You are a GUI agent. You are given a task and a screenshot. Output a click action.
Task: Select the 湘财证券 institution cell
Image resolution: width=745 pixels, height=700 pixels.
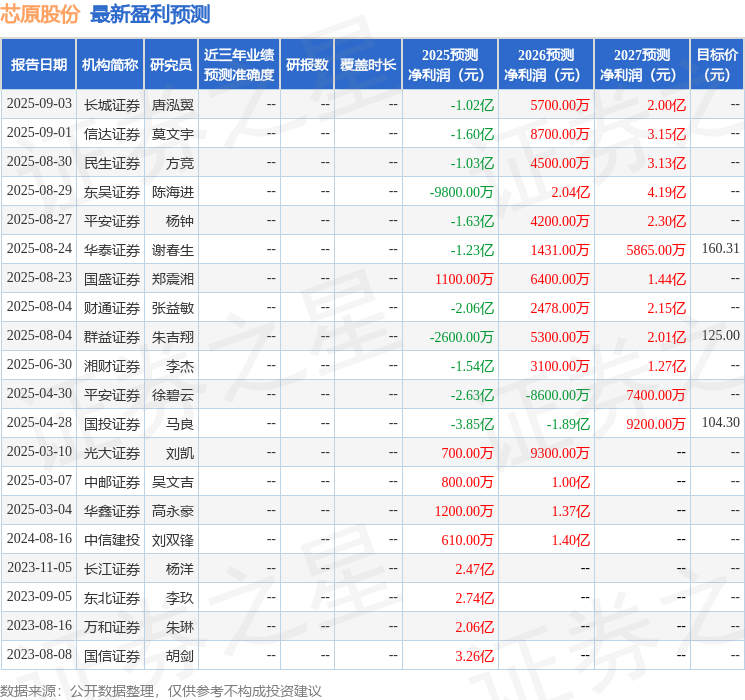(112, 366)
